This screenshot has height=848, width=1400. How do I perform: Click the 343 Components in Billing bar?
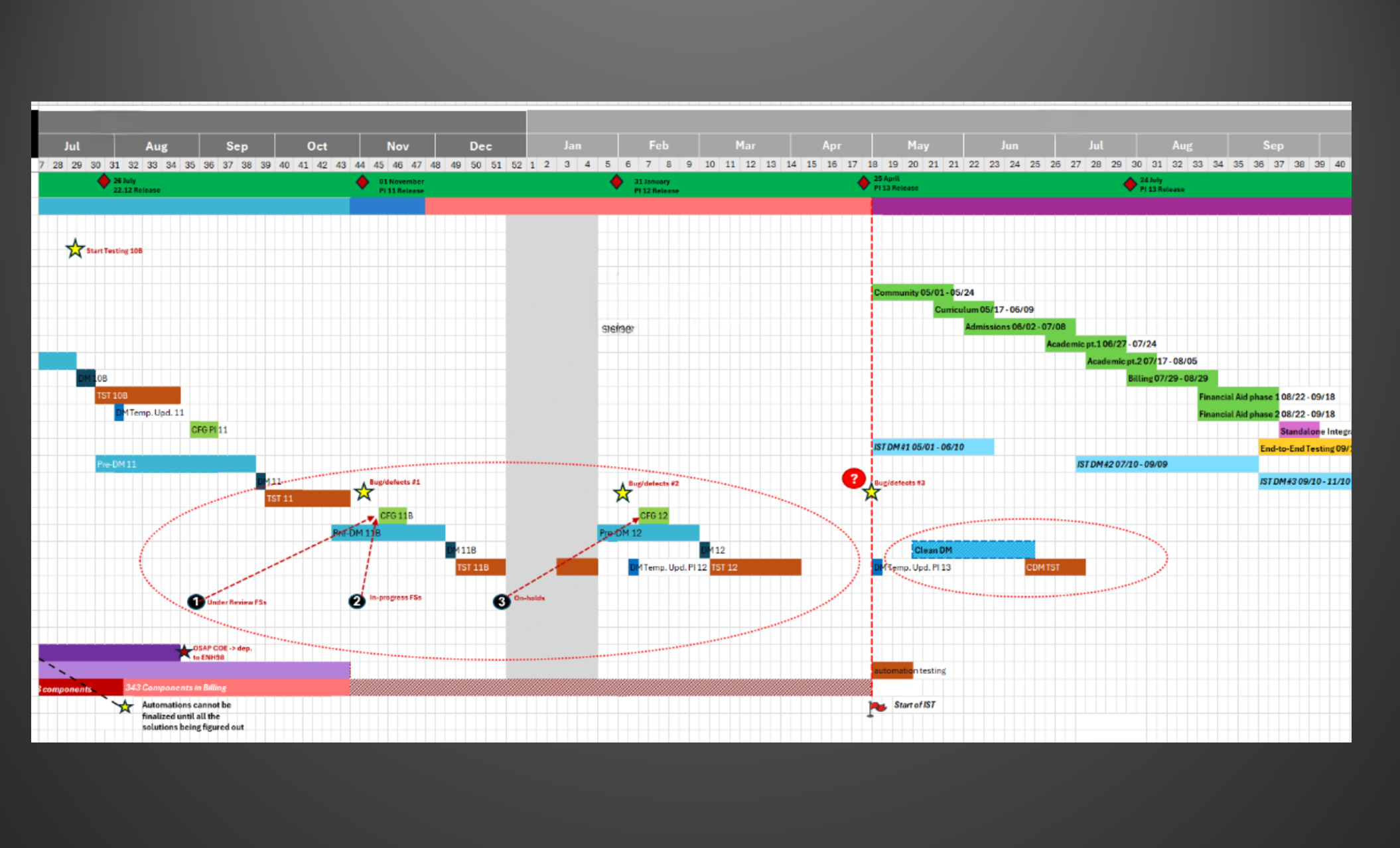coord(237,687)
